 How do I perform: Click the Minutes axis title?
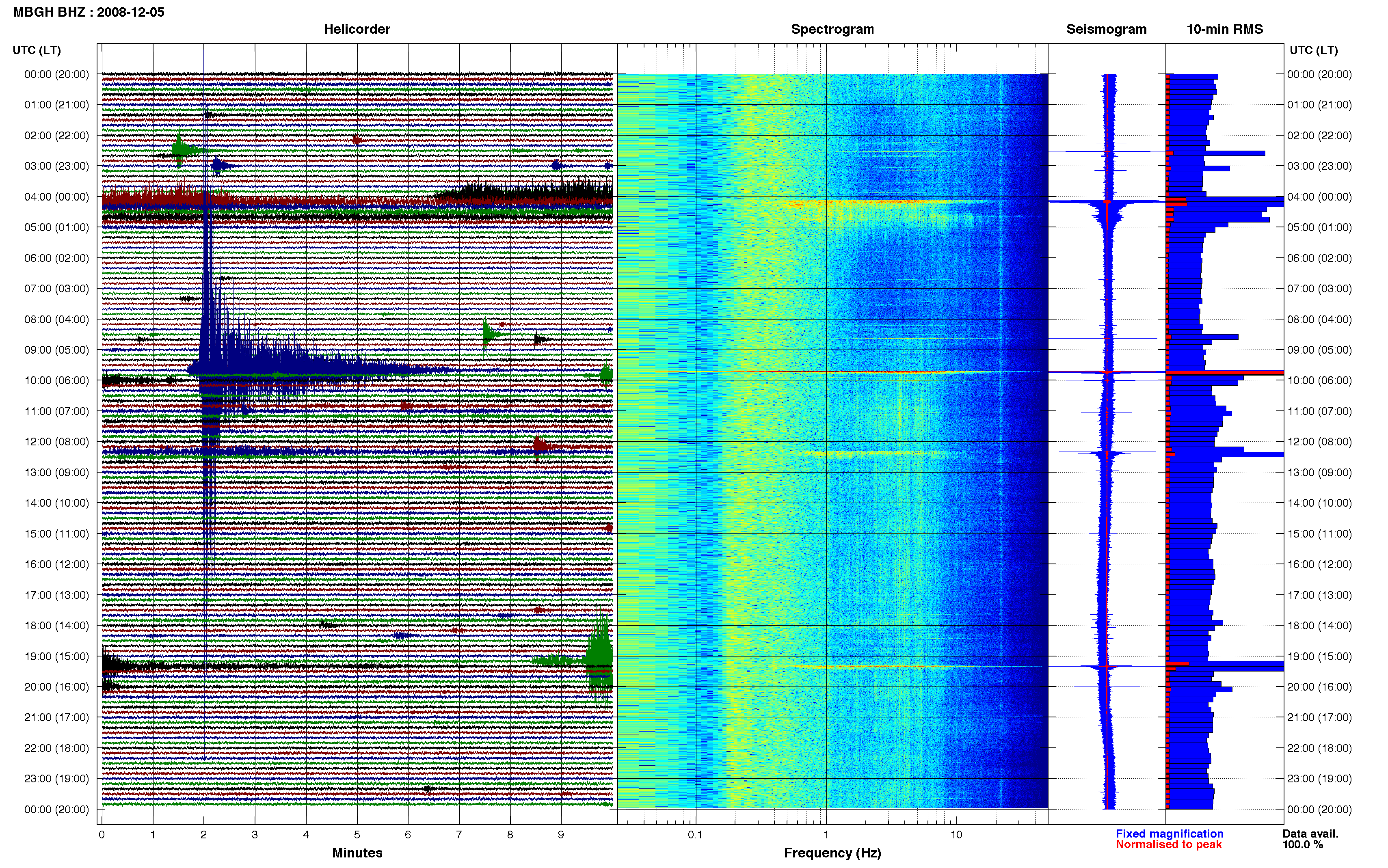point(357,853)
